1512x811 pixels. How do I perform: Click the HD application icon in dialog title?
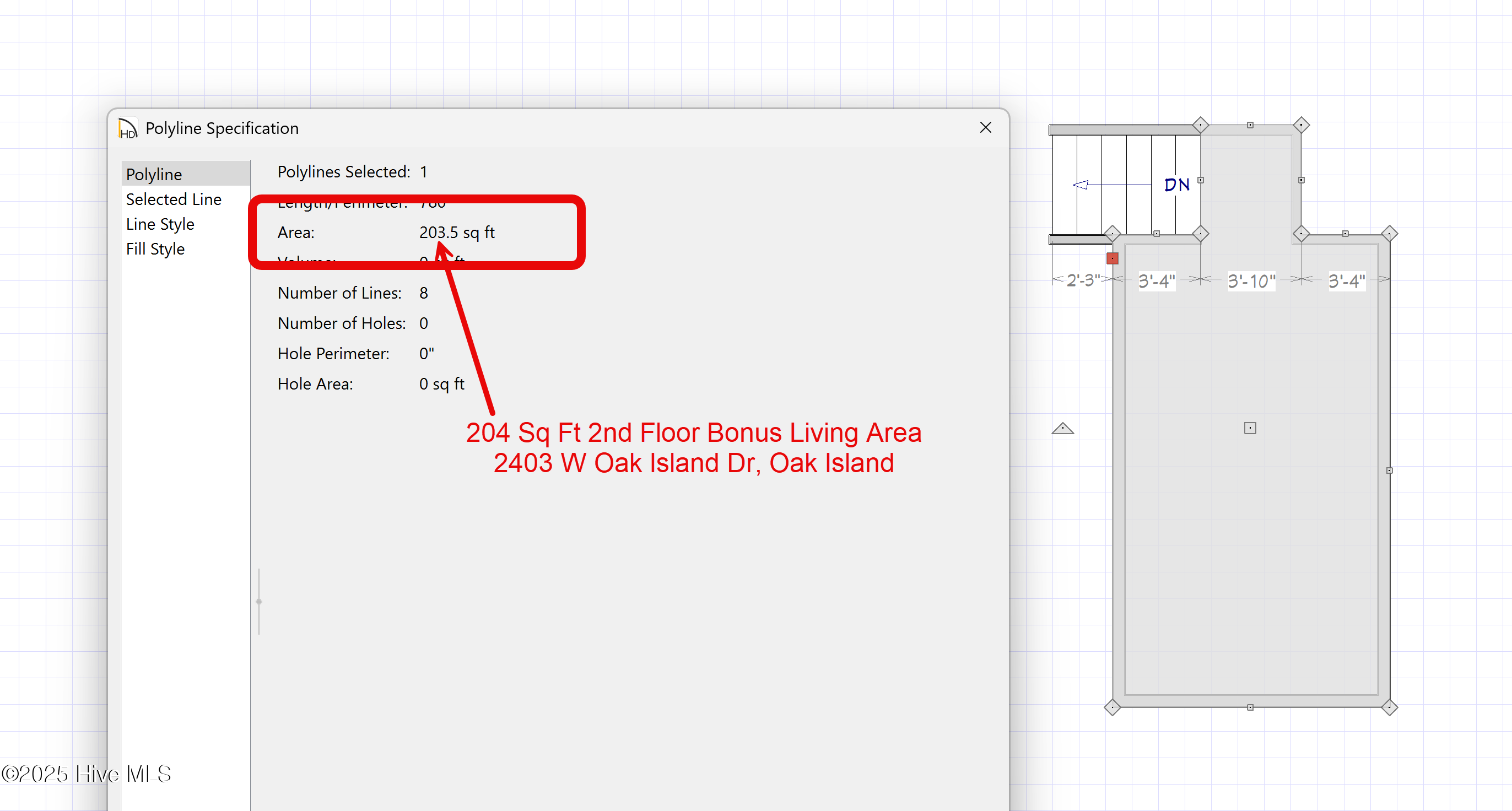click(127, 128)
